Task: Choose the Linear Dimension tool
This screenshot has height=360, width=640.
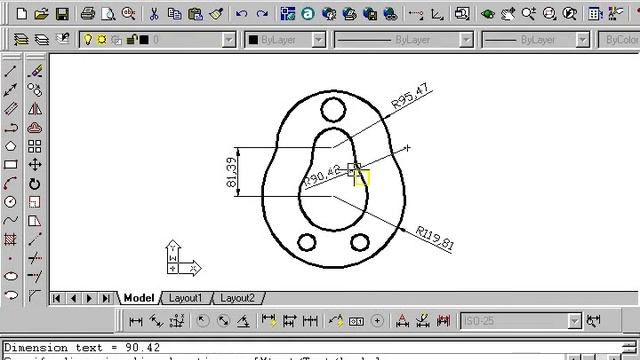Action: pos(136,321)
